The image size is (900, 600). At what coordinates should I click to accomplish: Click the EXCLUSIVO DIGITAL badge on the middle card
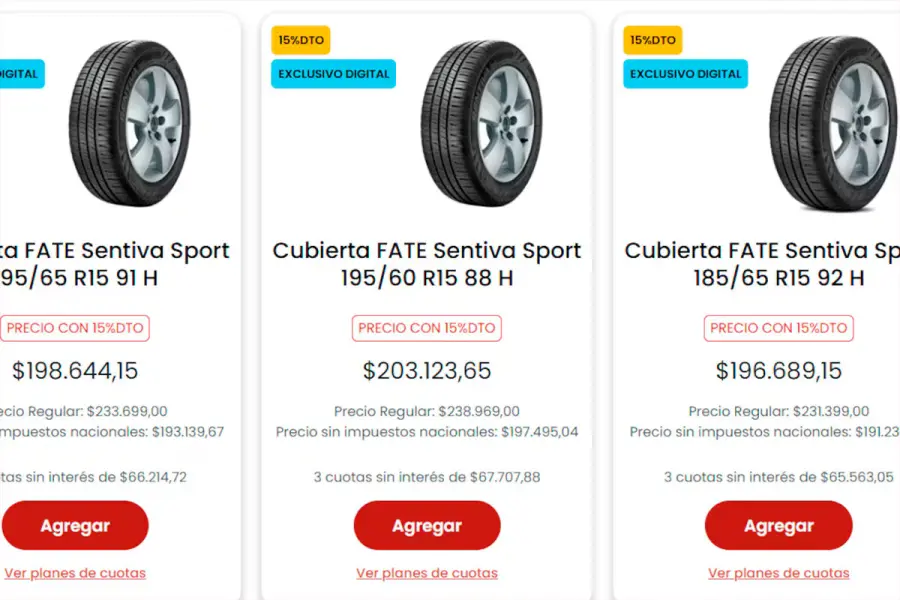333,73
